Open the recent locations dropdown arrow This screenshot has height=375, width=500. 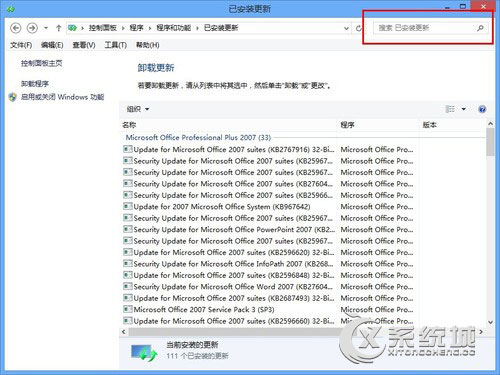coord(46,28)
